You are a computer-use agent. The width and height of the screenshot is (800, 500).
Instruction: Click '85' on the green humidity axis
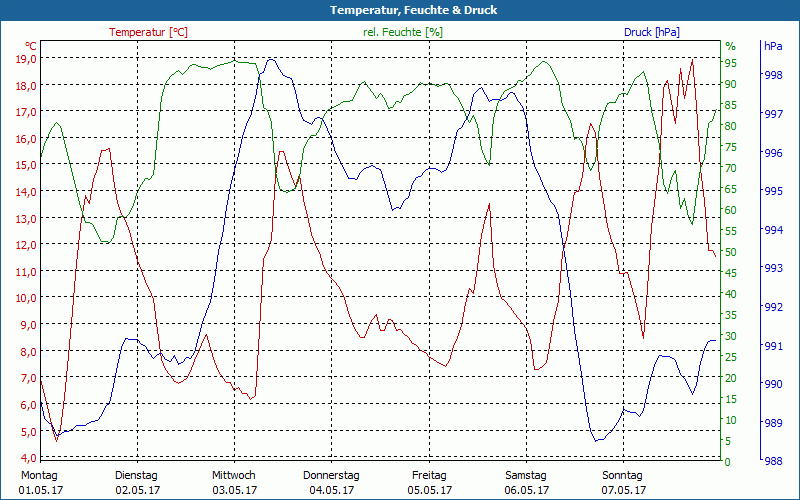[x=731, y=106]
